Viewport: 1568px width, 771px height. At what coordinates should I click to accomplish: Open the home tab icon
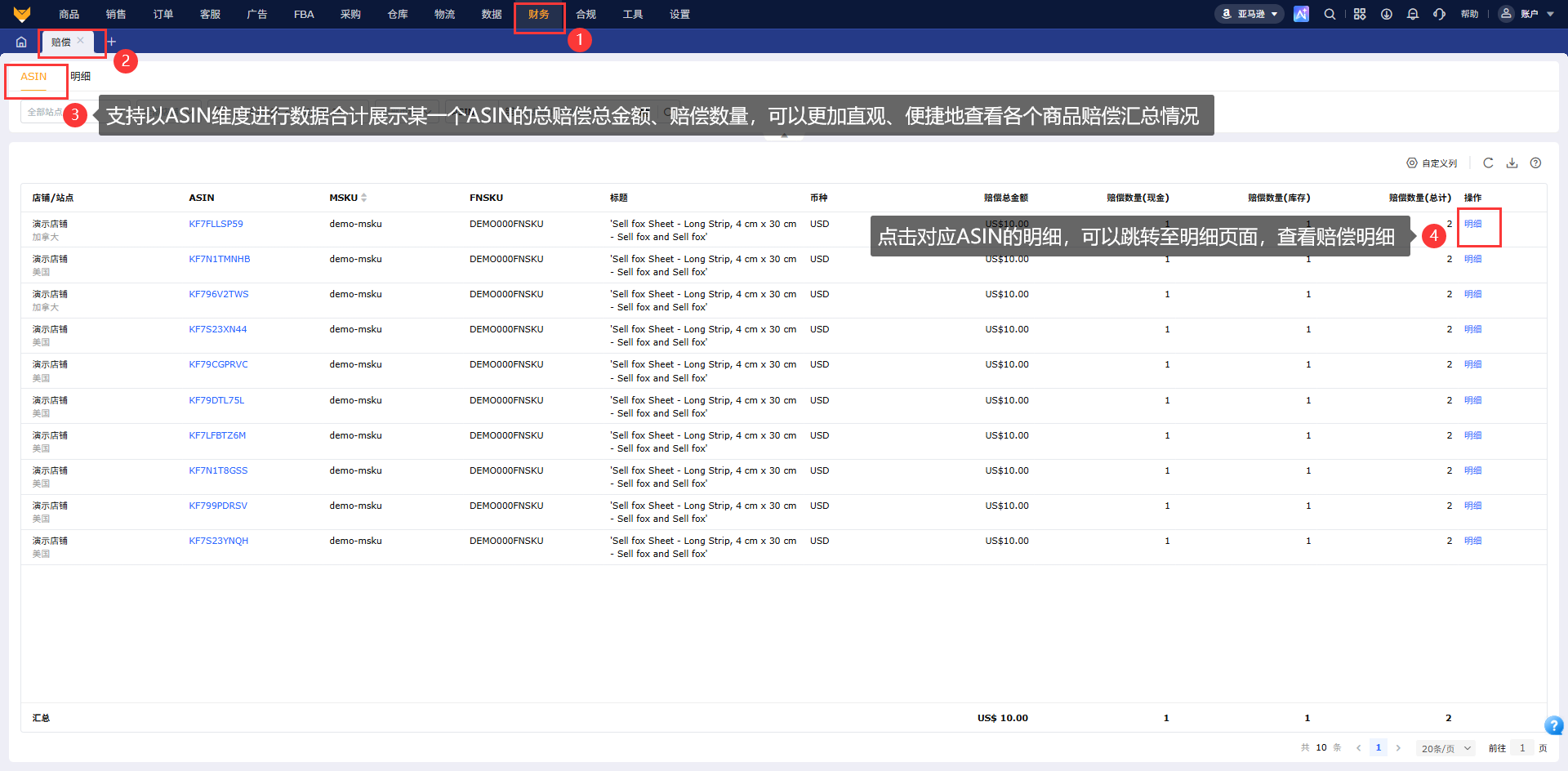[x=21, y=42]
